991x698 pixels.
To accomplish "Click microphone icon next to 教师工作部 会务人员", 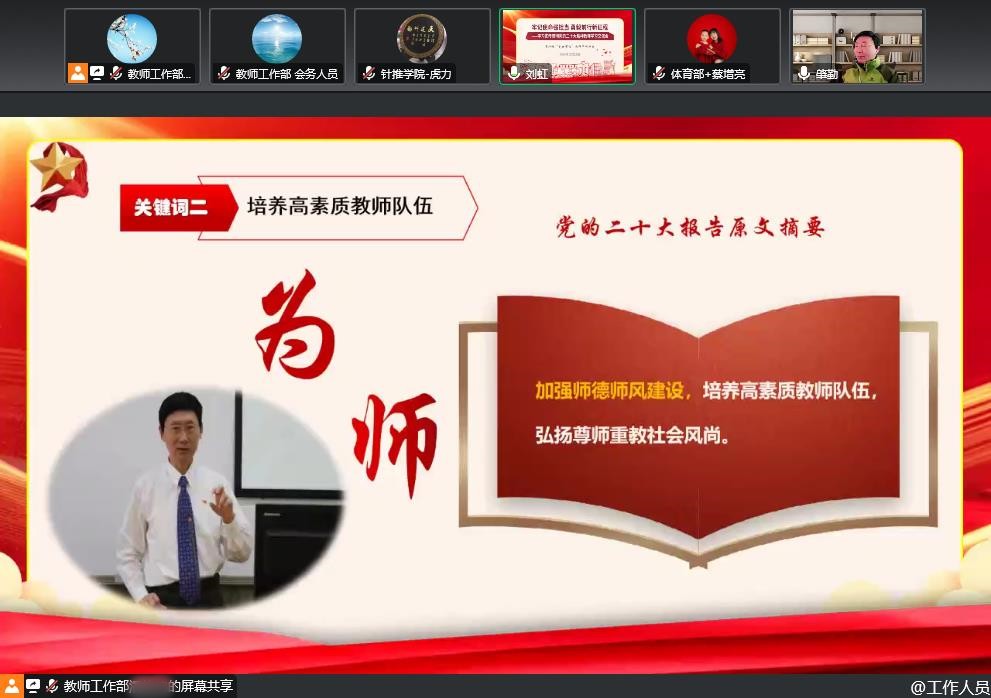I will (x=224, y=73).
